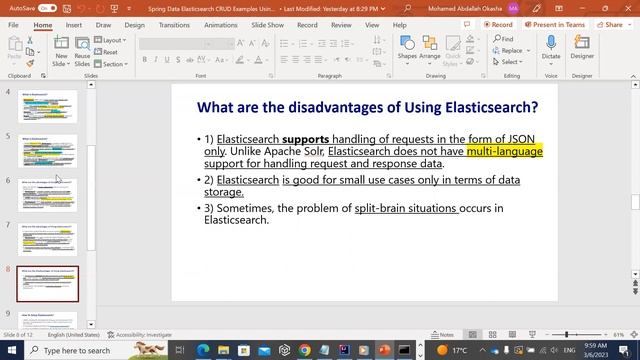Expand the Layout dropdown
This screenshot has height=360, width=640.
[110, 40]
